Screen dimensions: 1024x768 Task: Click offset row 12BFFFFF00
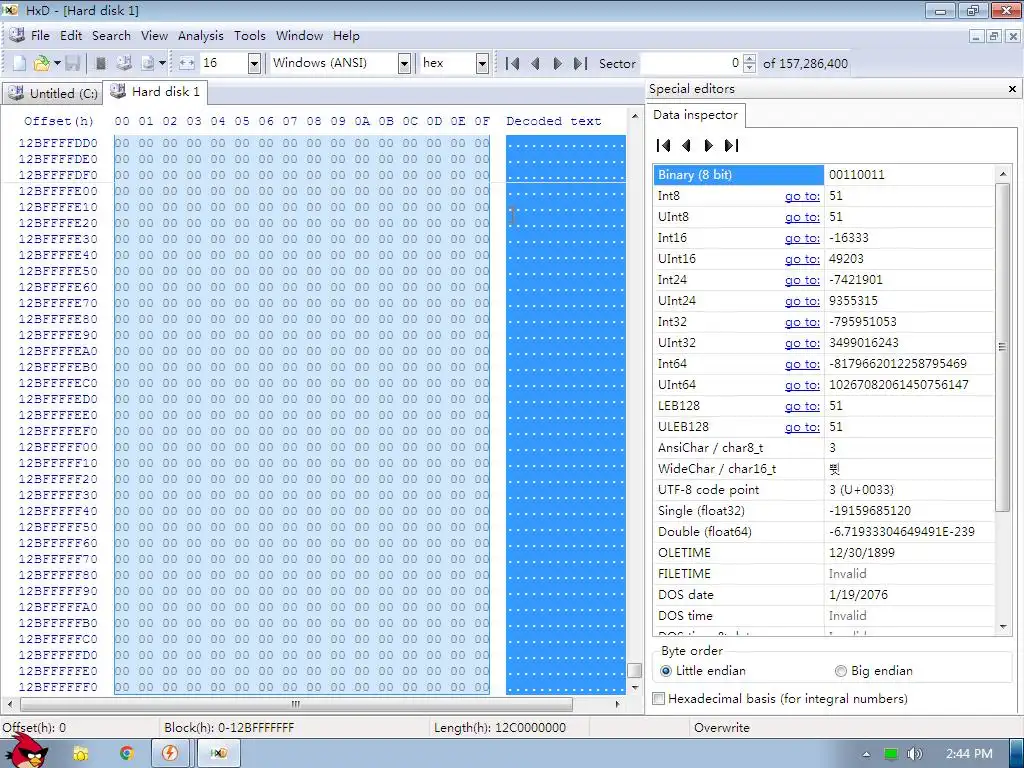pos(58,447)
